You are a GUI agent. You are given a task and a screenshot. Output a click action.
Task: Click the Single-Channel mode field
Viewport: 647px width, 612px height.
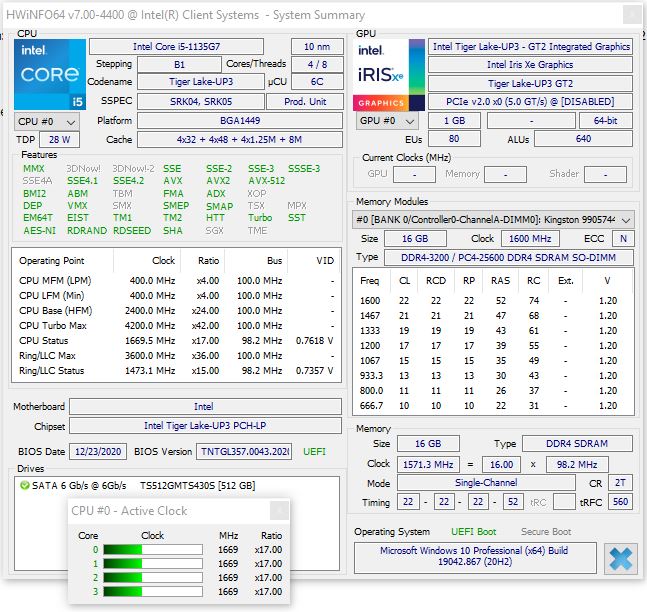click(x=486, y=483)
